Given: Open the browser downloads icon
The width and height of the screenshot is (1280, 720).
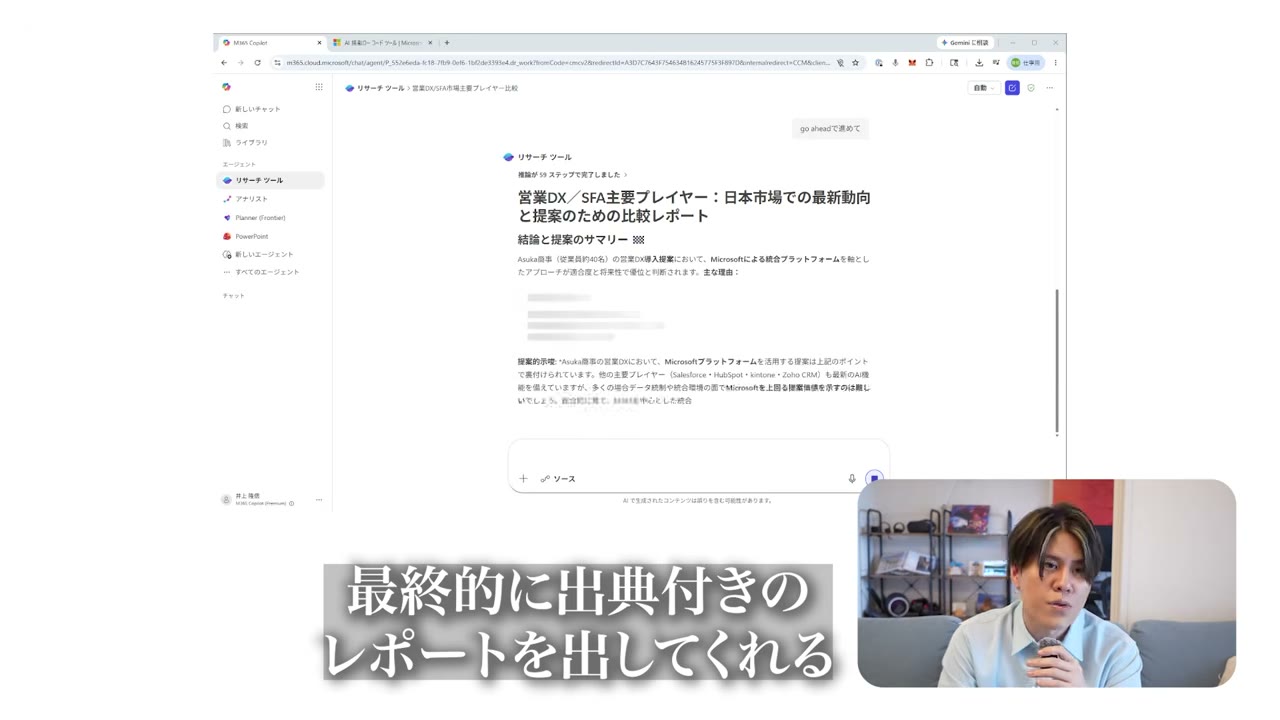Looking at the screenshot, I should click(979, 63).
